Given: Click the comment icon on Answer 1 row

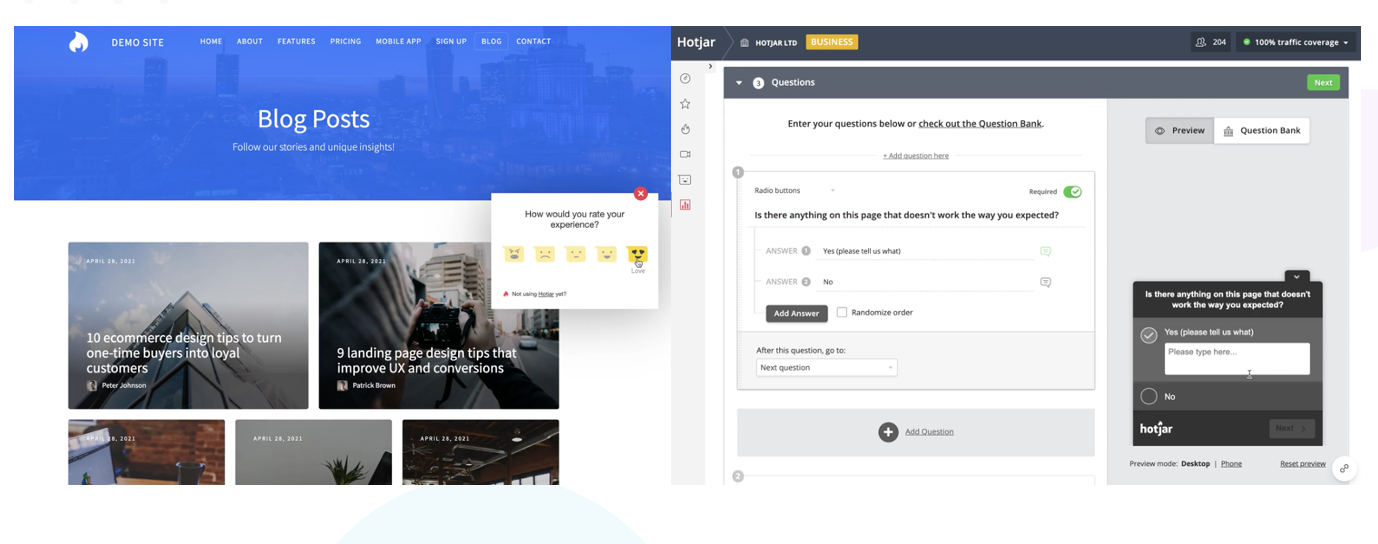Looking at the screenshot, I should pos(1045,251).
